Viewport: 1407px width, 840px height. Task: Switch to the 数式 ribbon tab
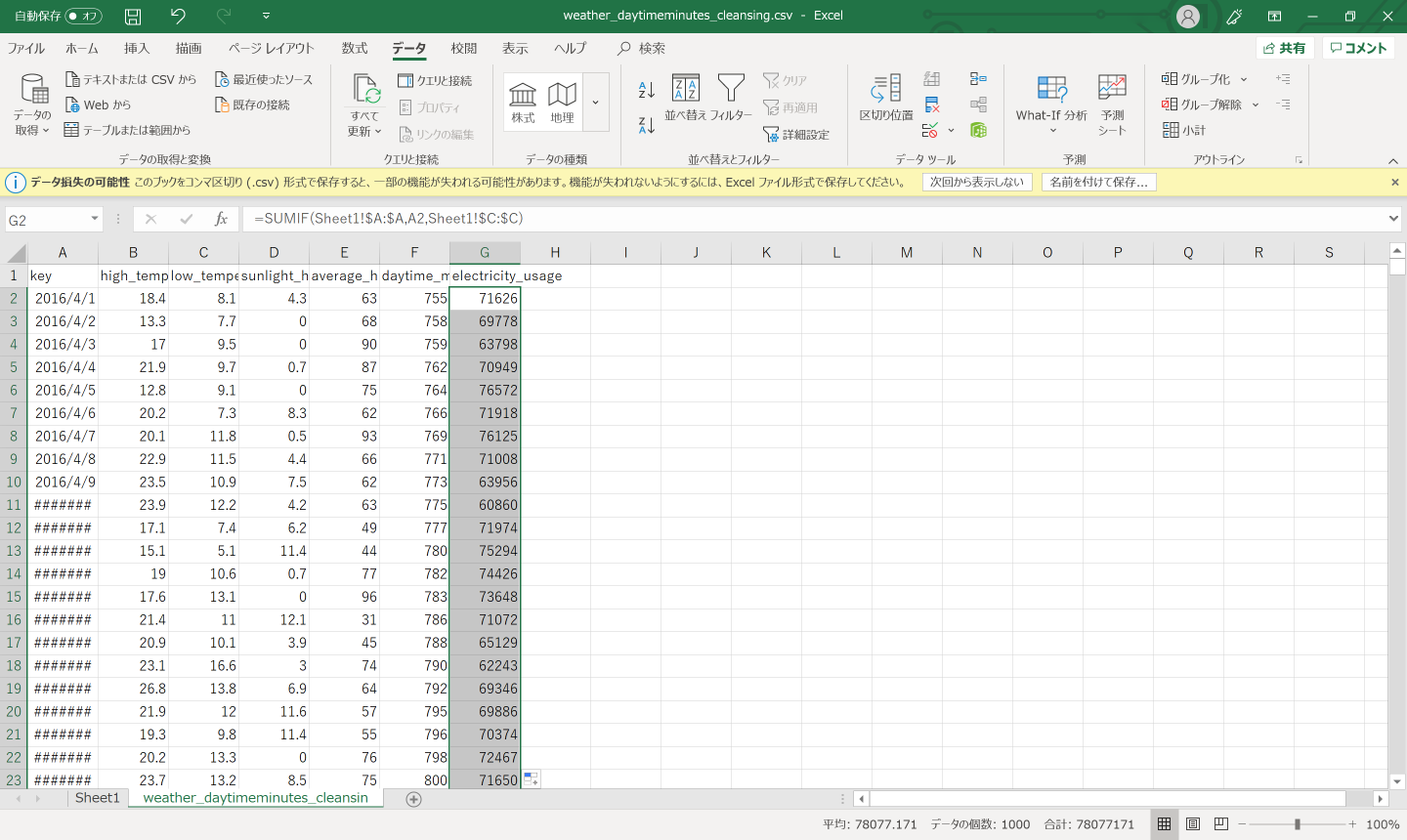(x=355, y=48)
